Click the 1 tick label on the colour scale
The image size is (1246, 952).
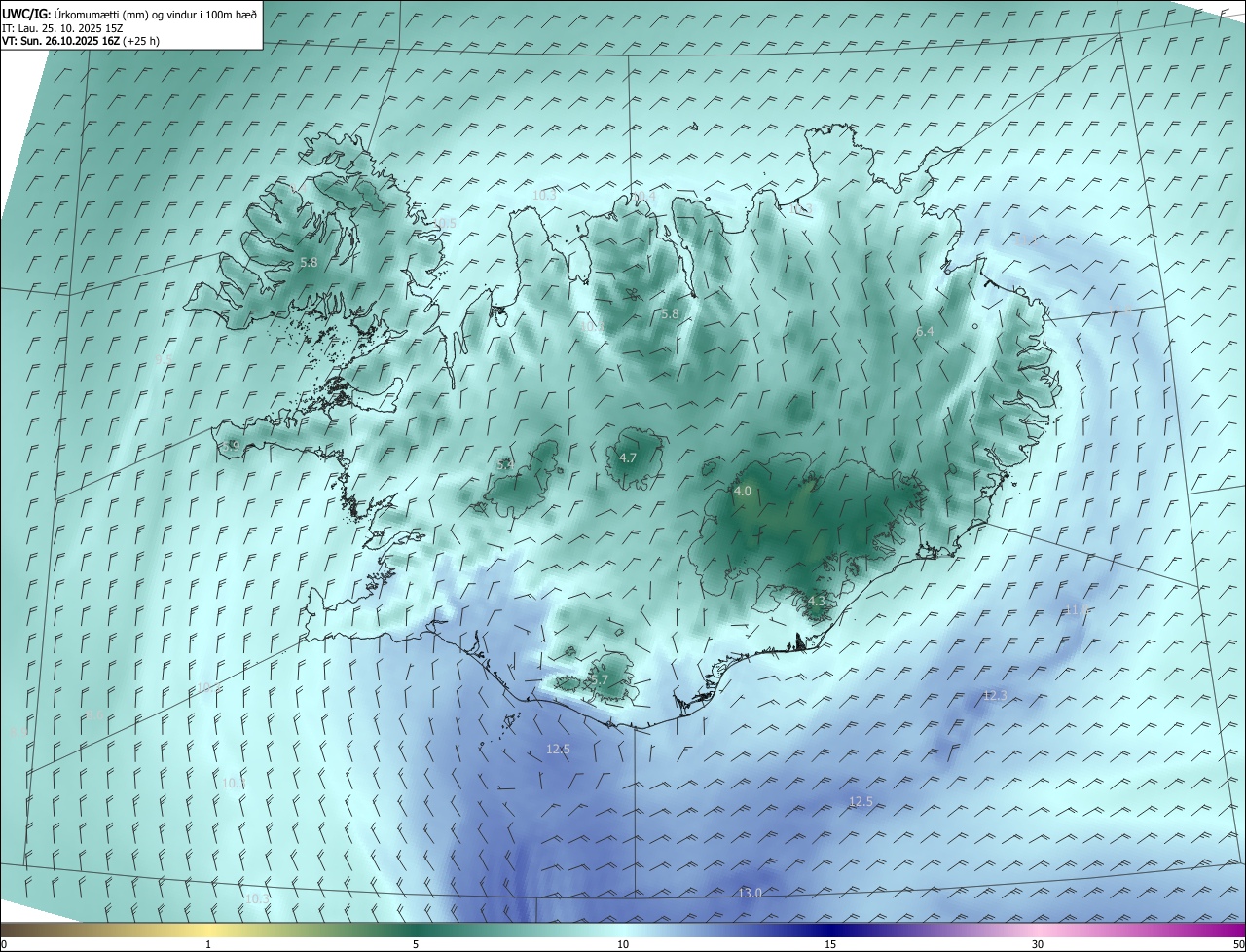click(208, 944)
